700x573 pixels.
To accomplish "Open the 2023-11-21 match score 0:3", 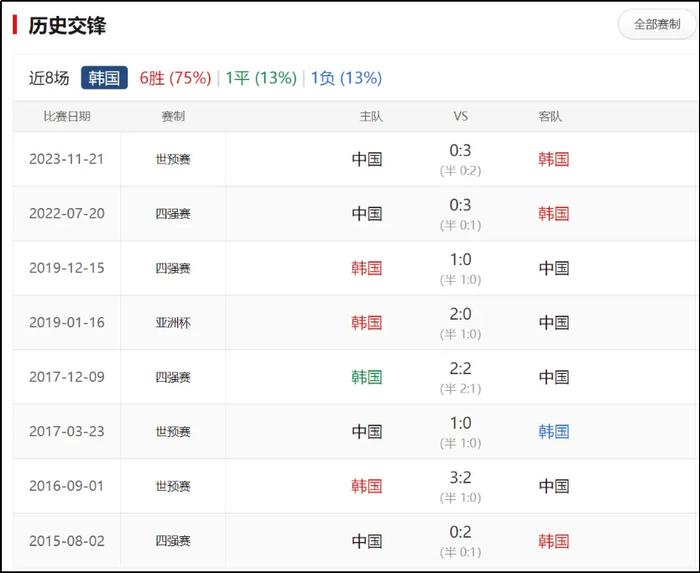I will click(x=460, y=150).
